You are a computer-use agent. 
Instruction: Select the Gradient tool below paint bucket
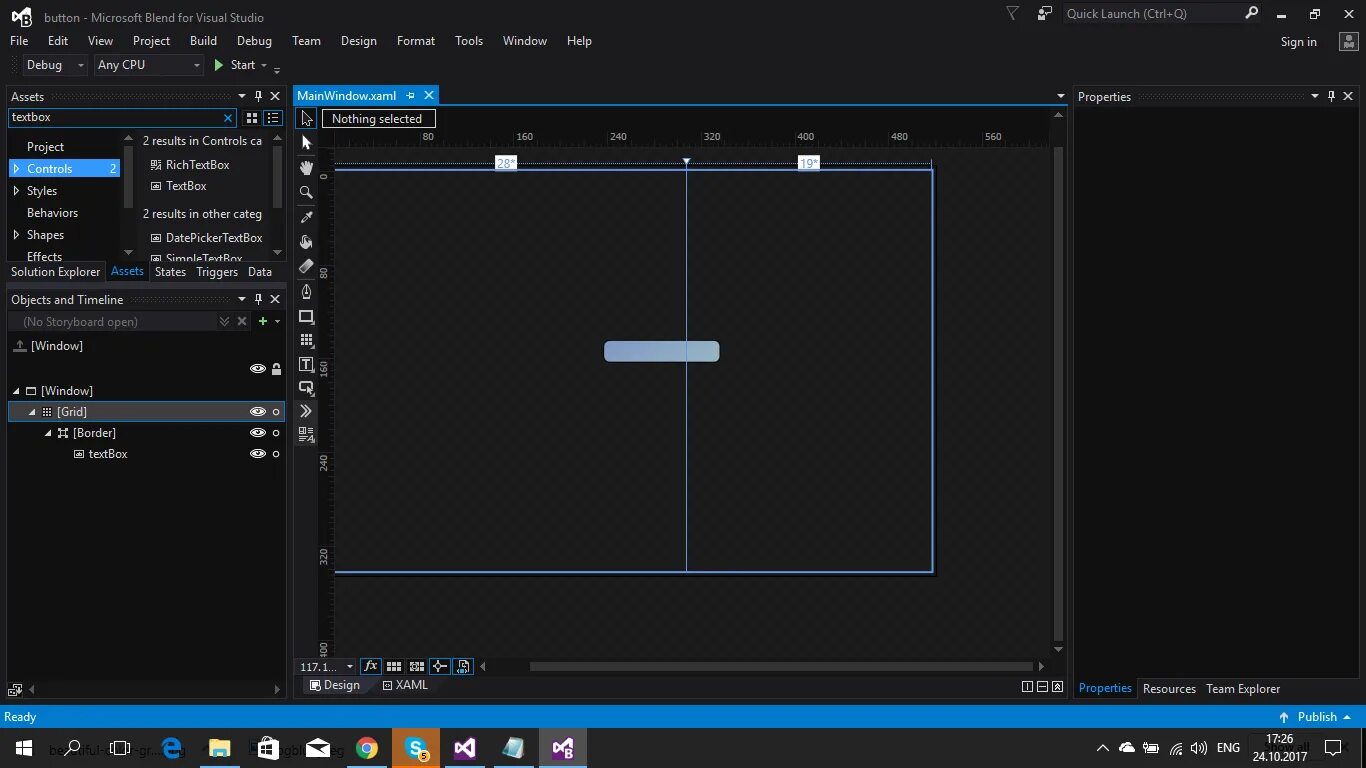[x=306, y=266]
